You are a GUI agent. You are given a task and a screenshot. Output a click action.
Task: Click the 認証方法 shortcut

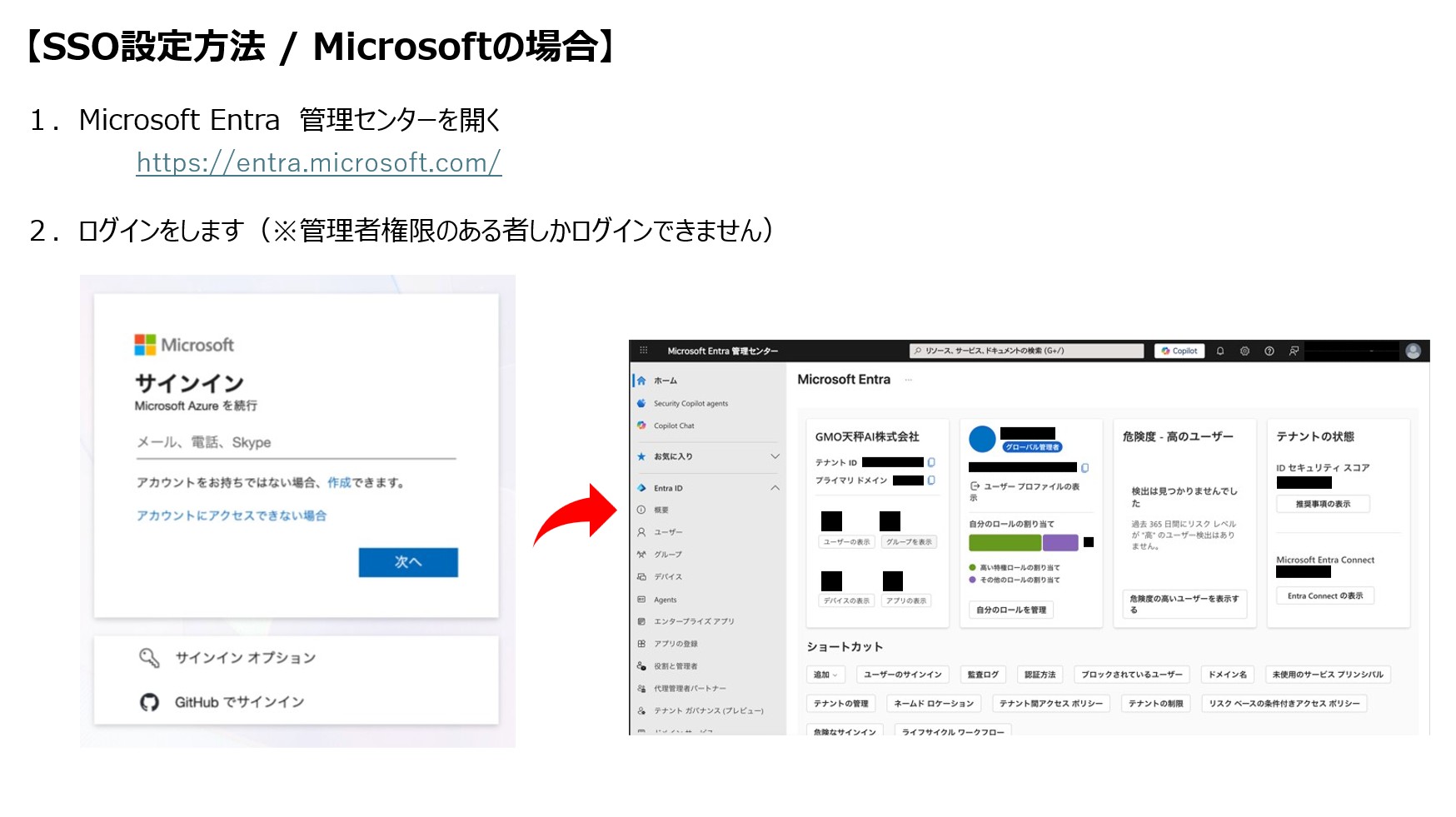pos(1040,675)
